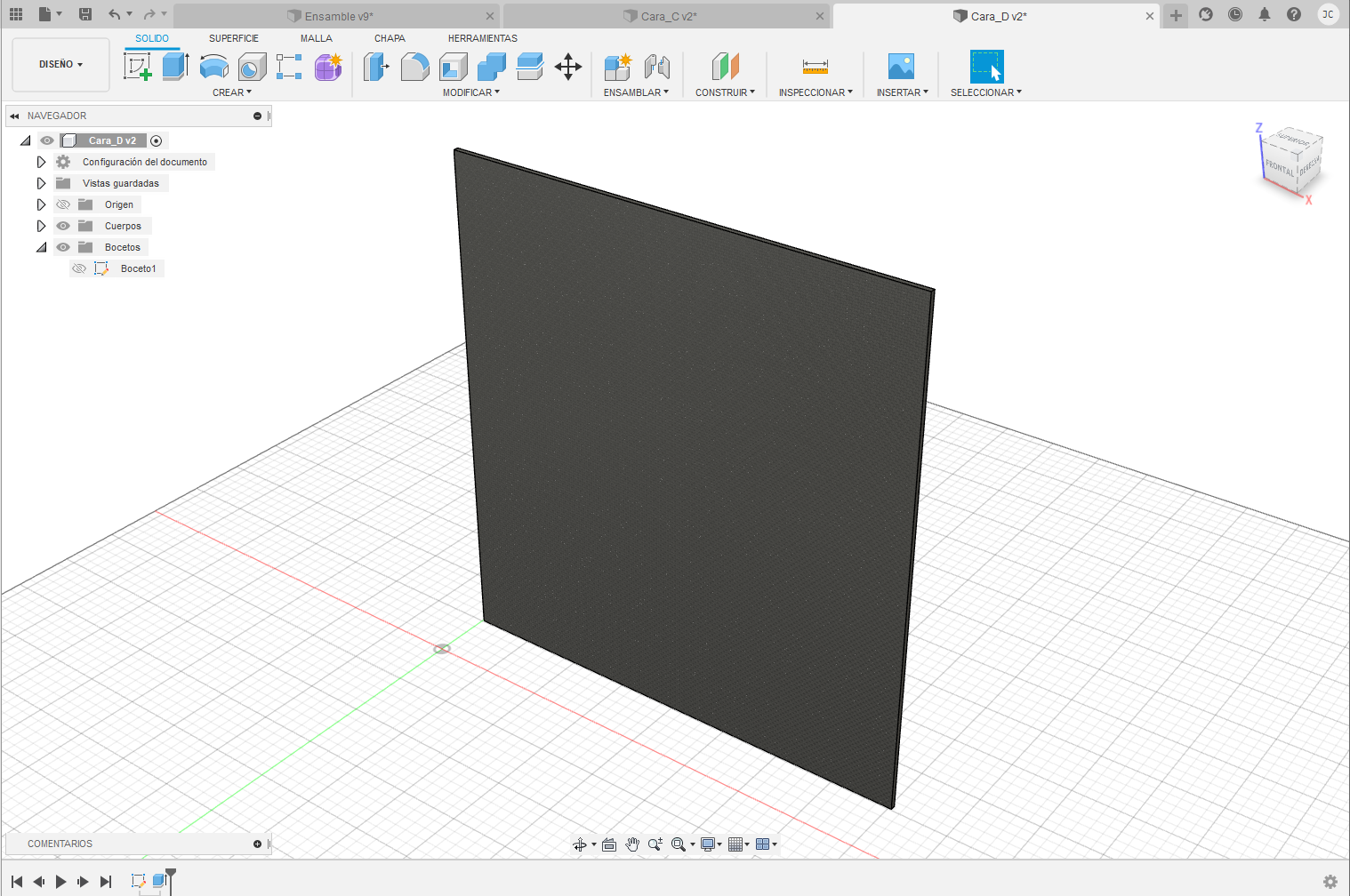
Task: Open the data panel grid icon
Action: [x=16, y=14]
